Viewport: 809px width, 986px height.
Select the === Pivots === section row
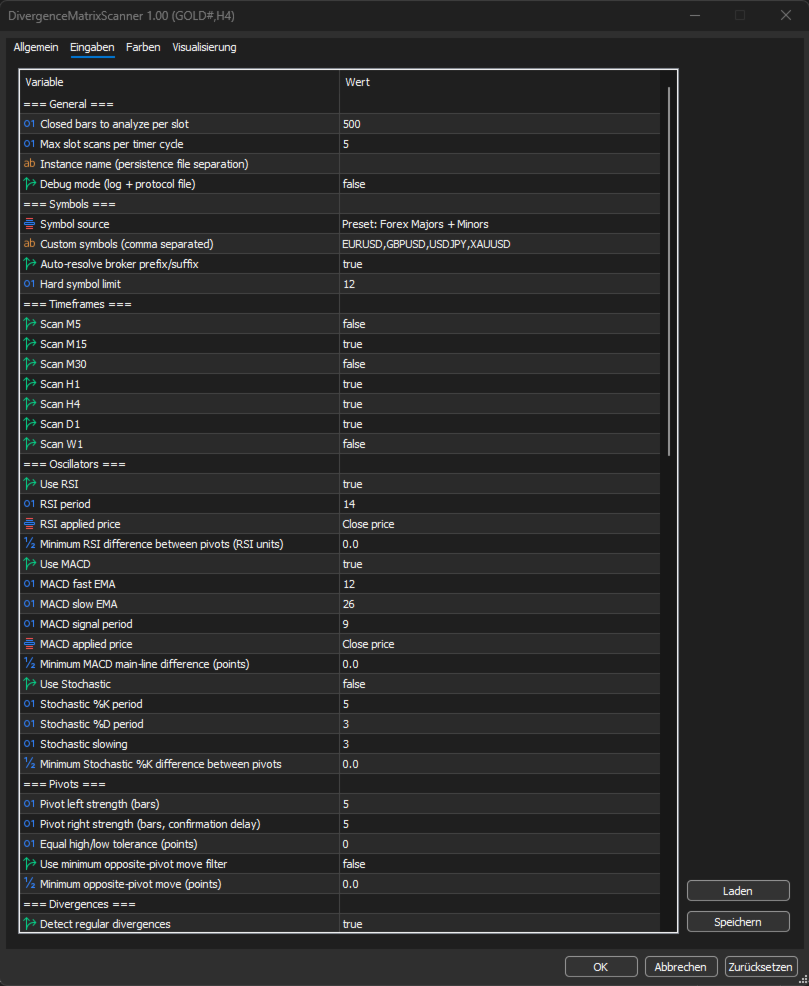click(340, 784)
